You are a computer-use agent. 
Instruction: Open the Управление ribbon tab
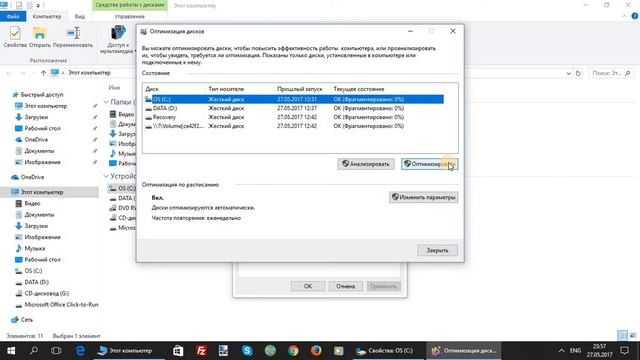coord(130,16)
